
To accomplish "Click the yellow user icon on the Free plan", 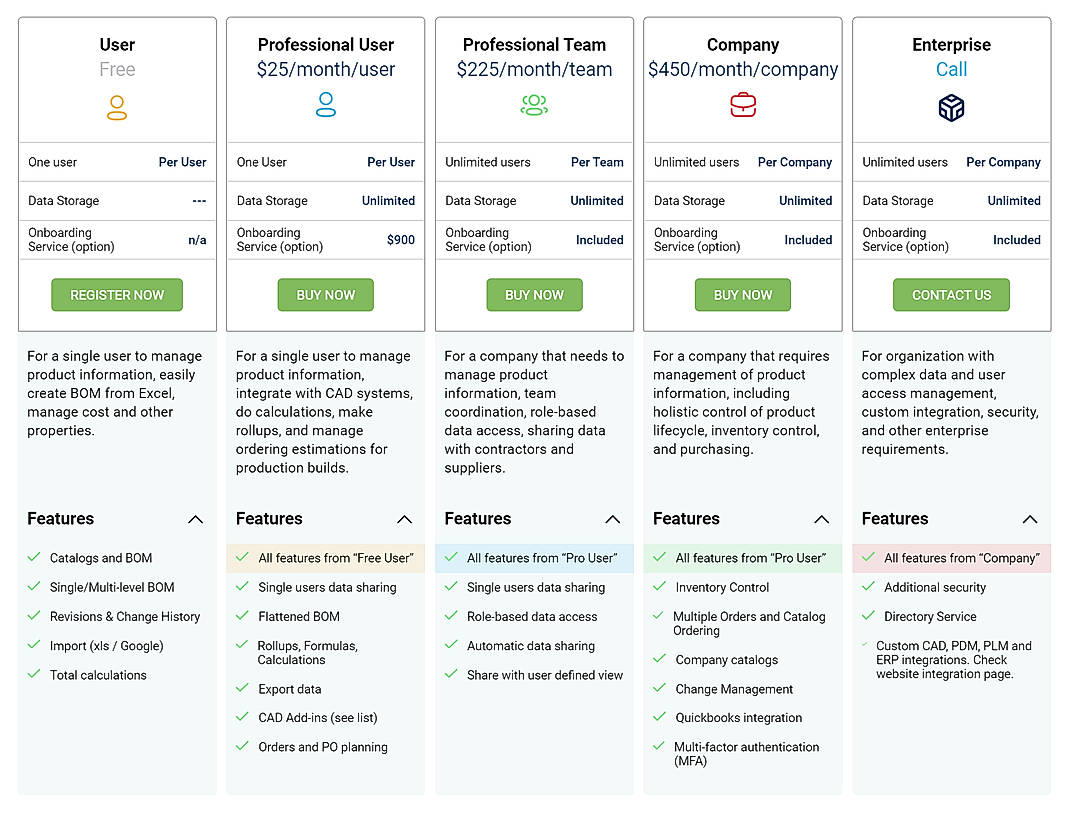I will [x=117, y=107].
